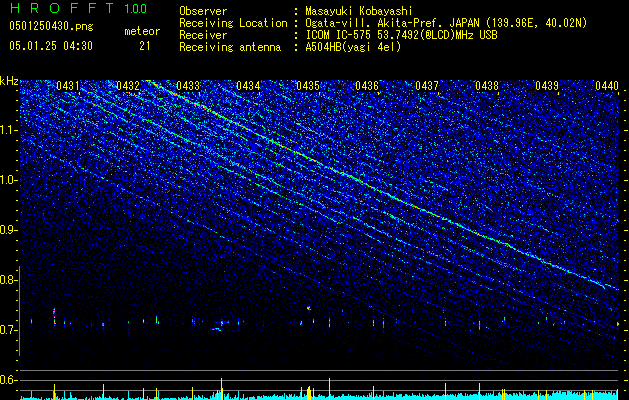
Task: Click the 0438 time axis marker
Action: pos(487,86)
